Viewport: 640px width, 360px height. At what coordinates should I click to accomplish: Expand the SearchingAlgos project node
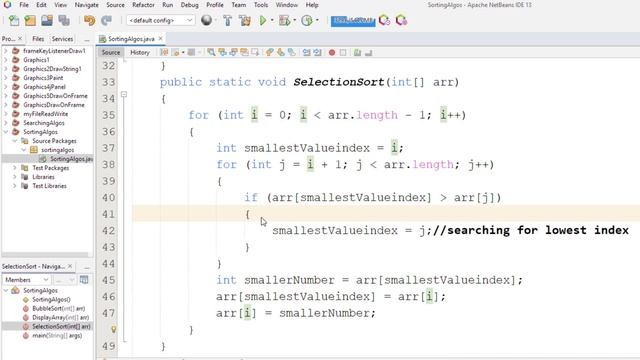click(x=6, y=123)
